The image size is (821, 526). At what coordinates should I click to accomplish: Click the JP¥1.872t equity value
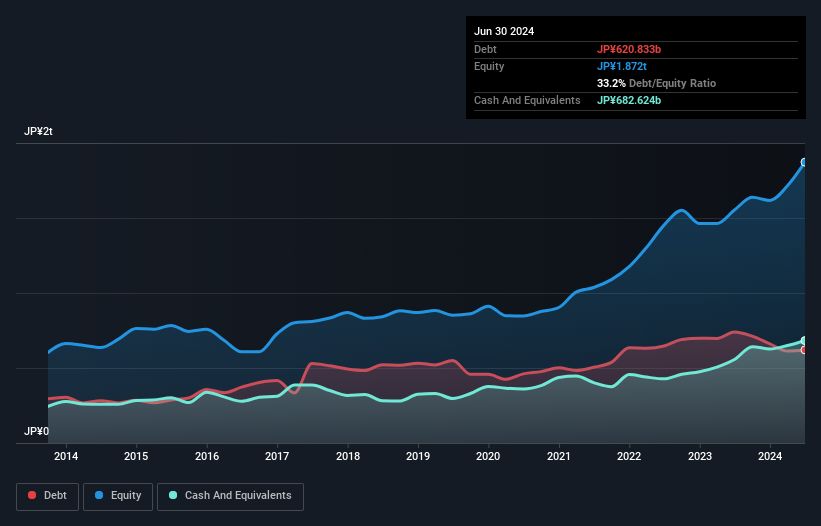622,66
